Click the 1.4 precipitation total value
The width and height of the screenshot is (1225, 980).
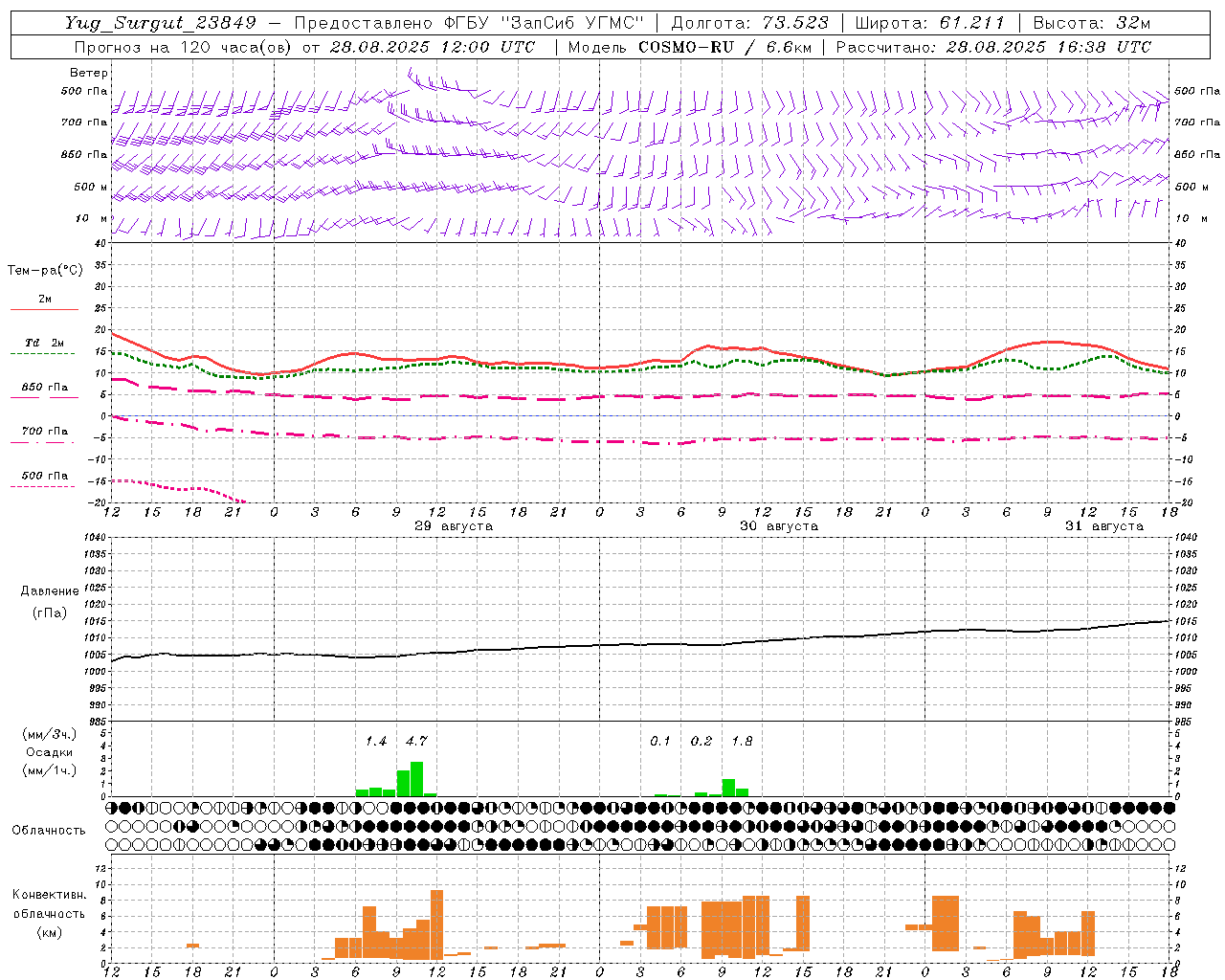(x=376, y=741)
